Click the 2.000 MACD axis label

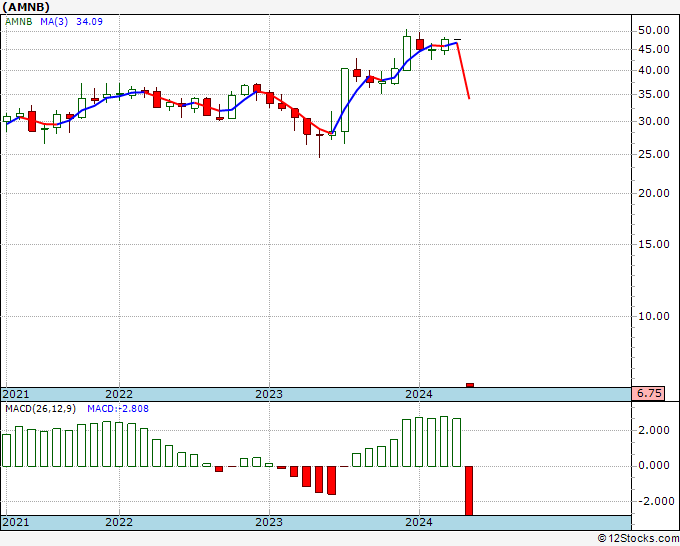point(654,430)
